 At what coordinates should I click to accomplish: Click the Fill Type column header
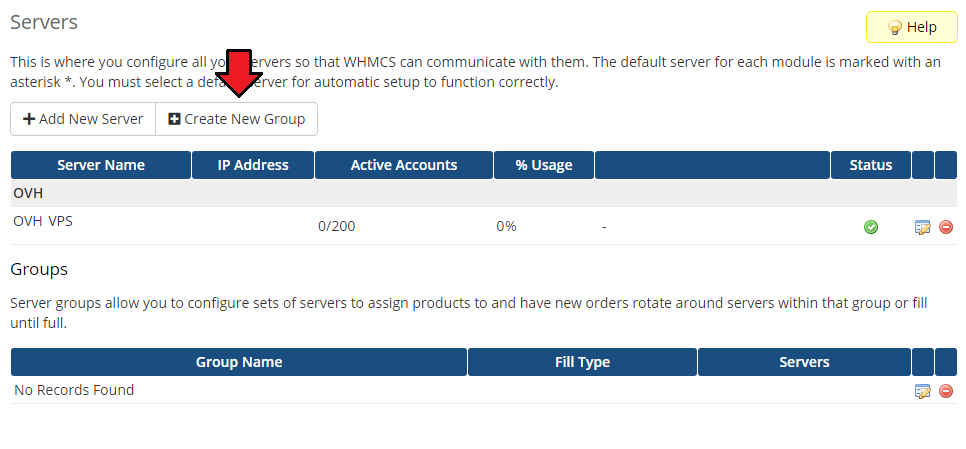coord(582,362)
